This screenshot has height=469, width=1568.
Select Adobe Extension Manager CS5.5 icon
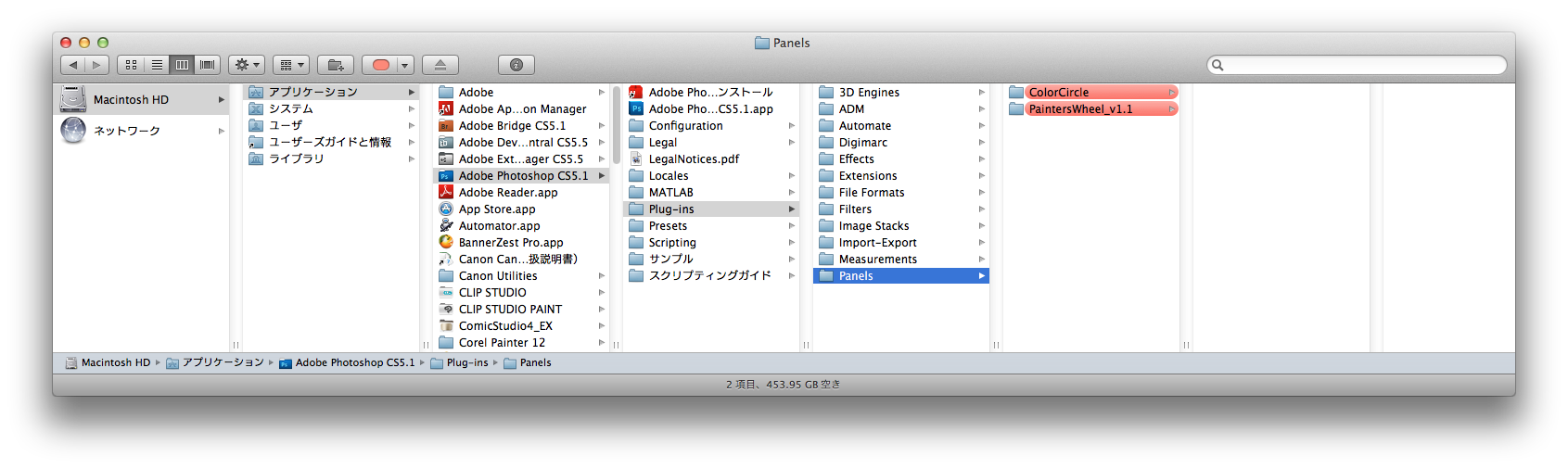[446, 158]
